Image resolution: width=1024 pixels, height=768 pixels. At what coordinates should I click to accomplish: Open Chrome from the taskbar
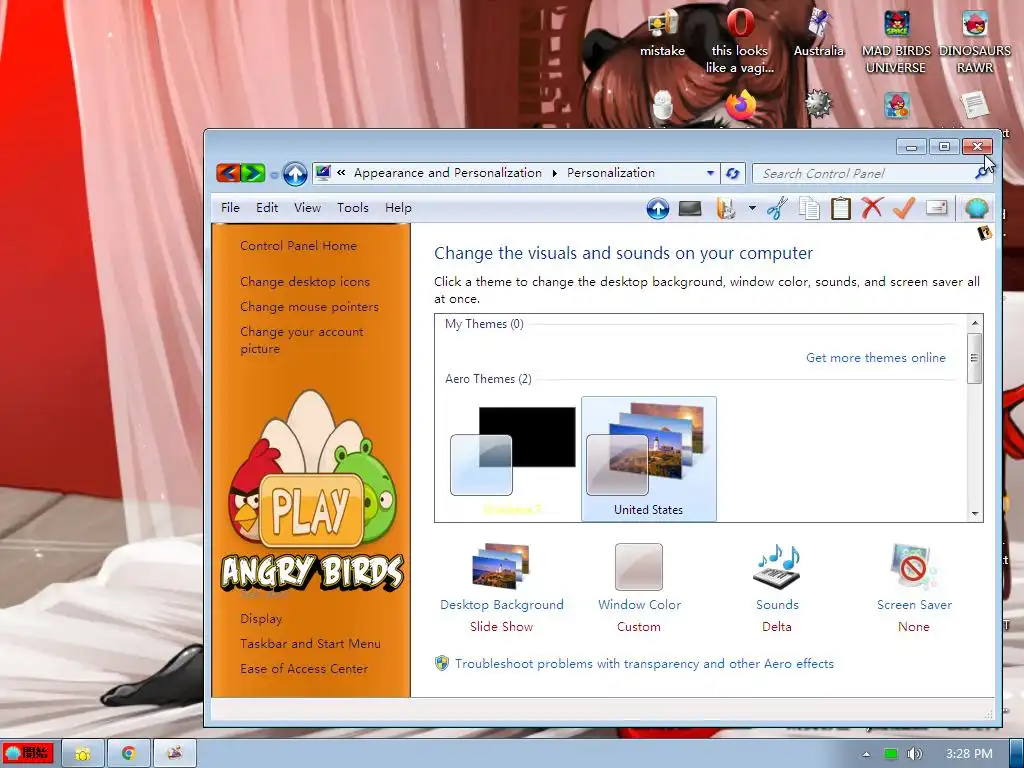129,754
